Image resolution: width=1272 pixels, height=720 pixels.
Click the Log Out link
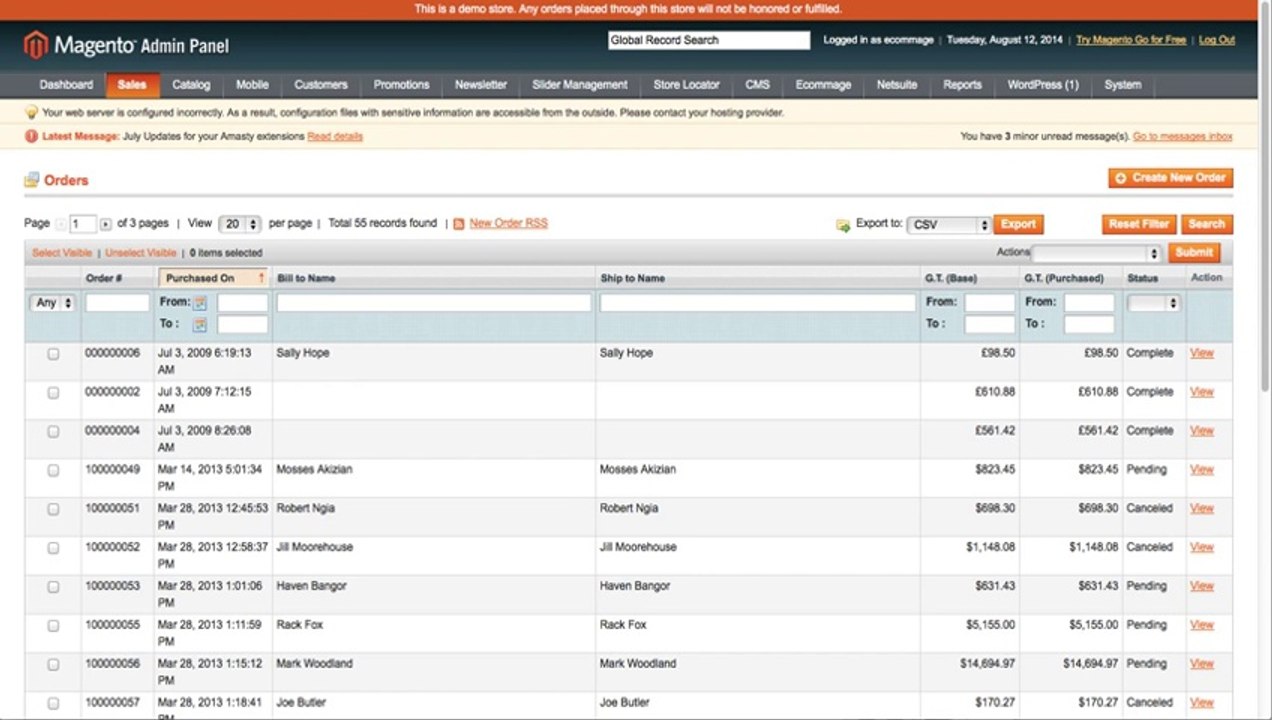[x=1217, y=40]
